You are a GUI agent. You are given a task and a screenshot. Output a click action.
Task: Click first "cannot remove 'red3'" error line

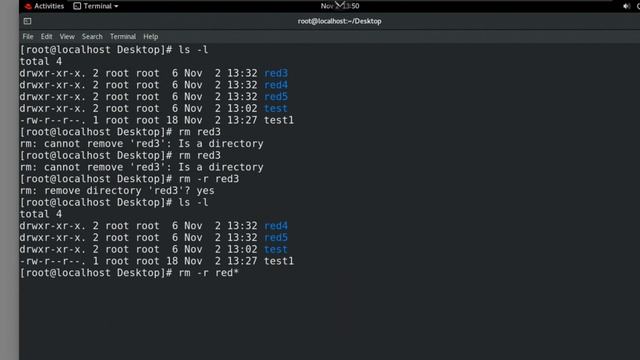tap(141, 144)
